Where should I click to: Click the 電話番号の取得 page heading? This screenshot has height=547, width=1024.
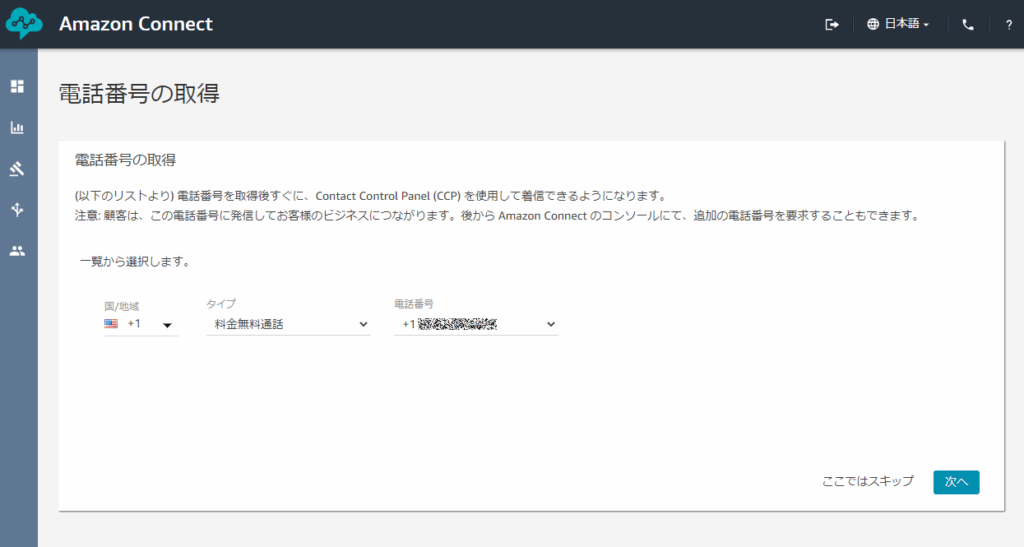click(139, 94)
